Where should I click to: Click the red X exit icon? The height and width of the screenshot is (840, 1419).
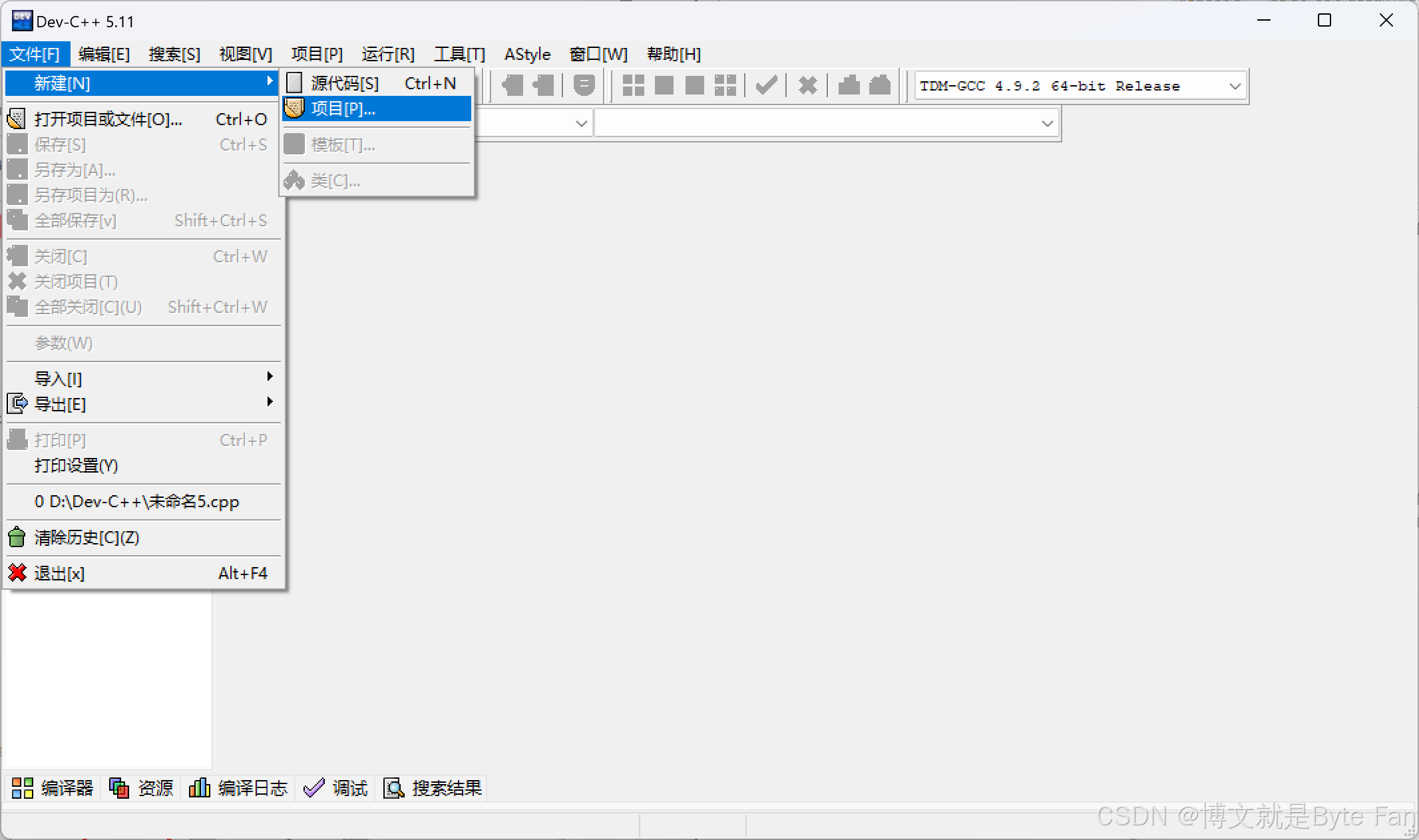coord(17,572)
